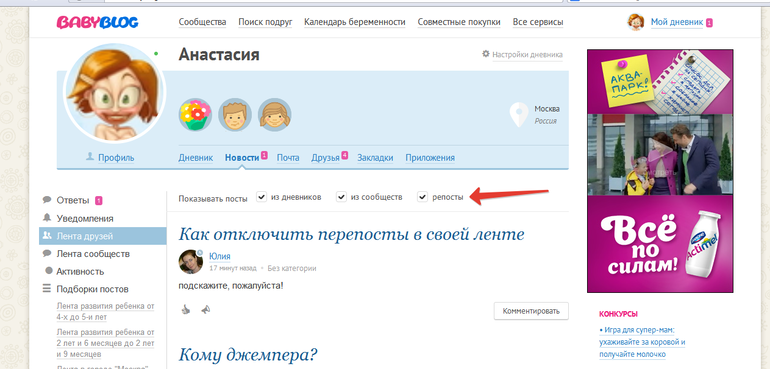Open the Мой дневник link
Screen dimensions: 770x369
click(677, 22)
